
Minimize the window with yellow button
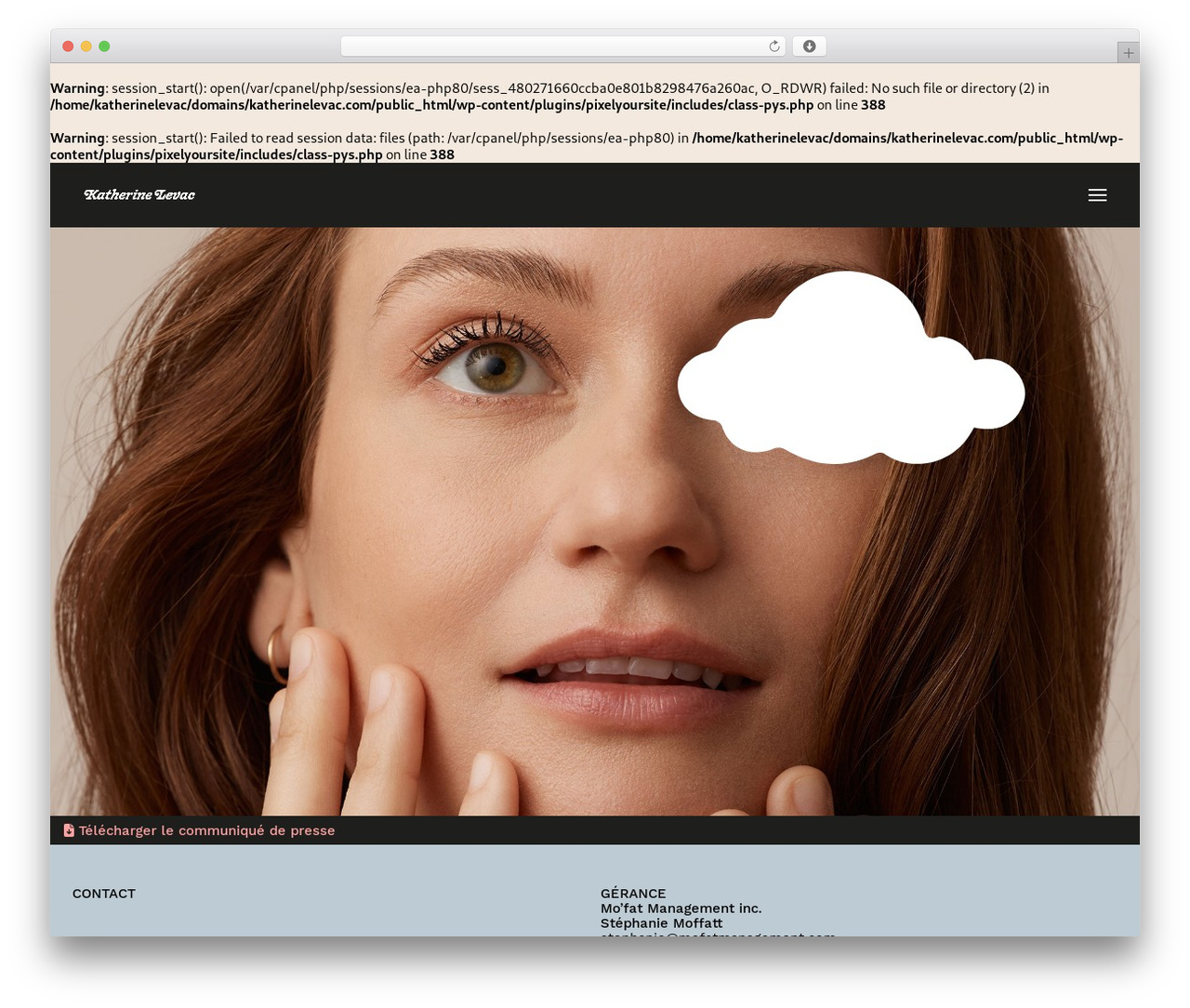[86, 46]
